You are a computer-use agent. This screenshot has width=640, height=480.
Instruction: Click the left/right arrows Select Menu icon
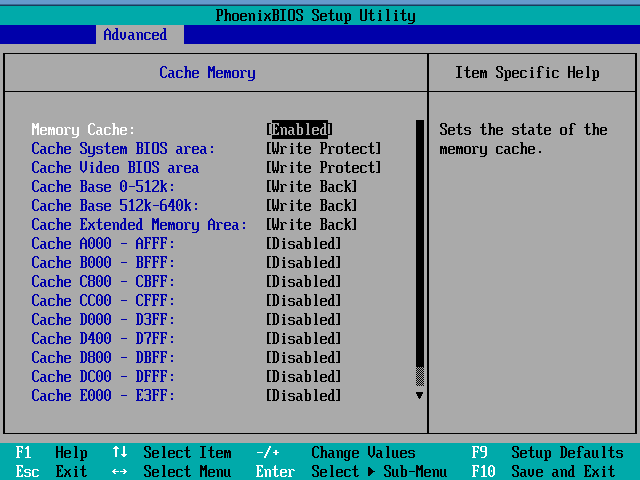tap(119, 472)
